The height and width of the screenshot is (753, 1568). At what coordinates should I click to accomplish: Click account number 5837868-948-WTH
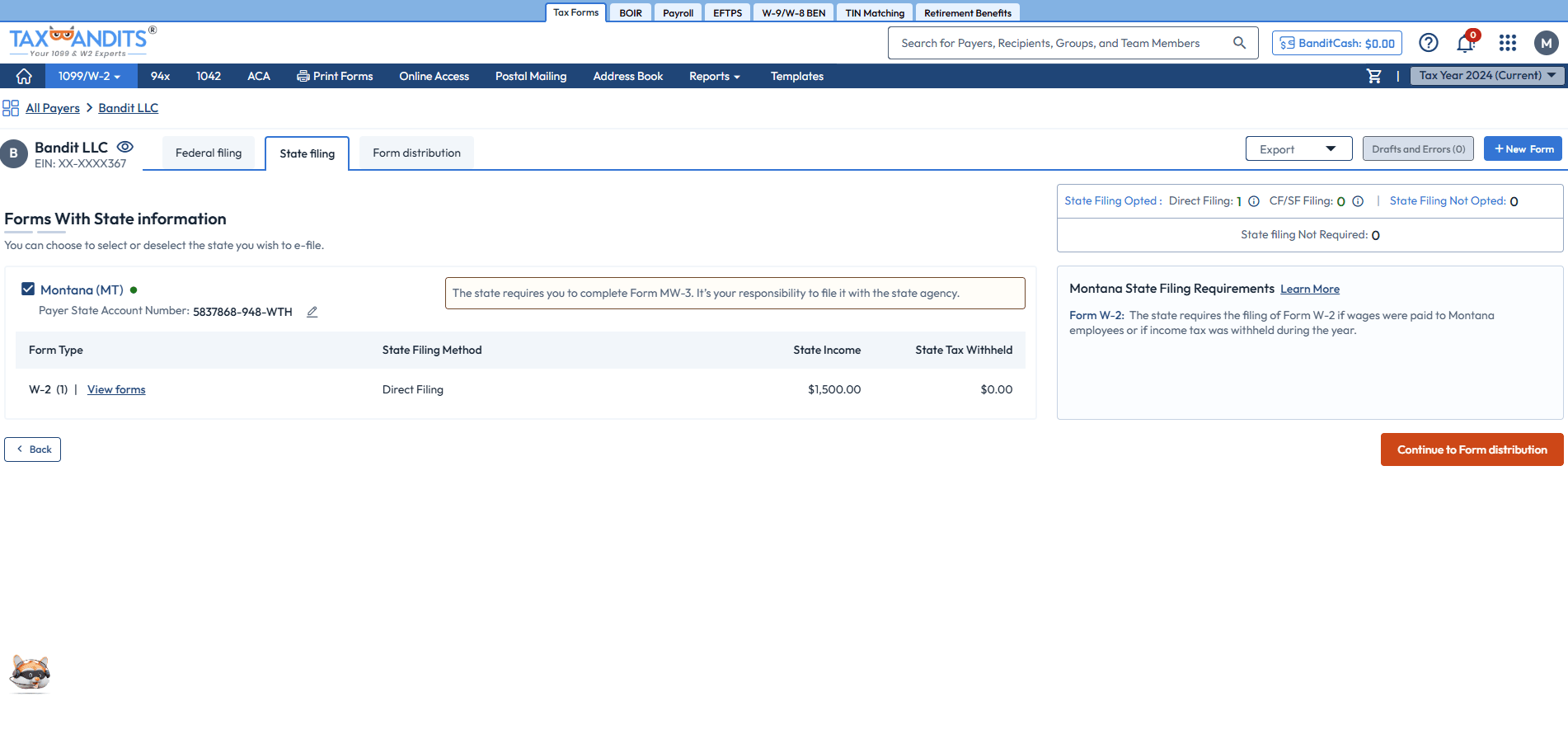[x=242, y=312]
